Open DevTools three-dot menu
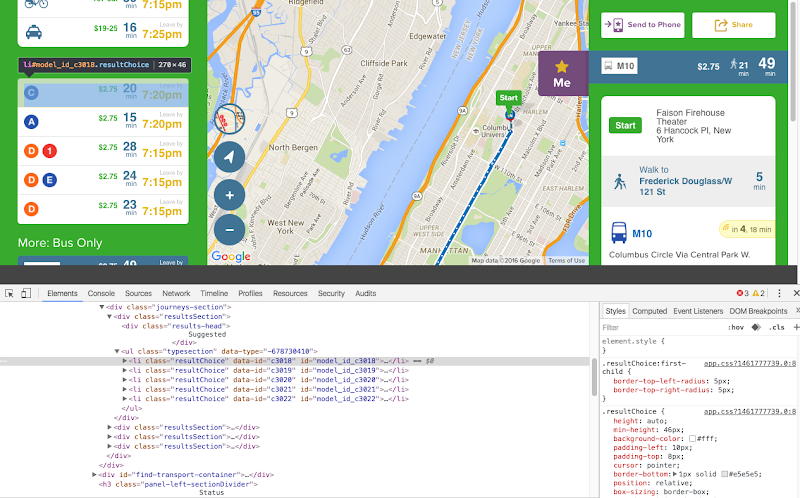Image resolution: width=800 pixels, height=498 pixels. coord(779,293)
